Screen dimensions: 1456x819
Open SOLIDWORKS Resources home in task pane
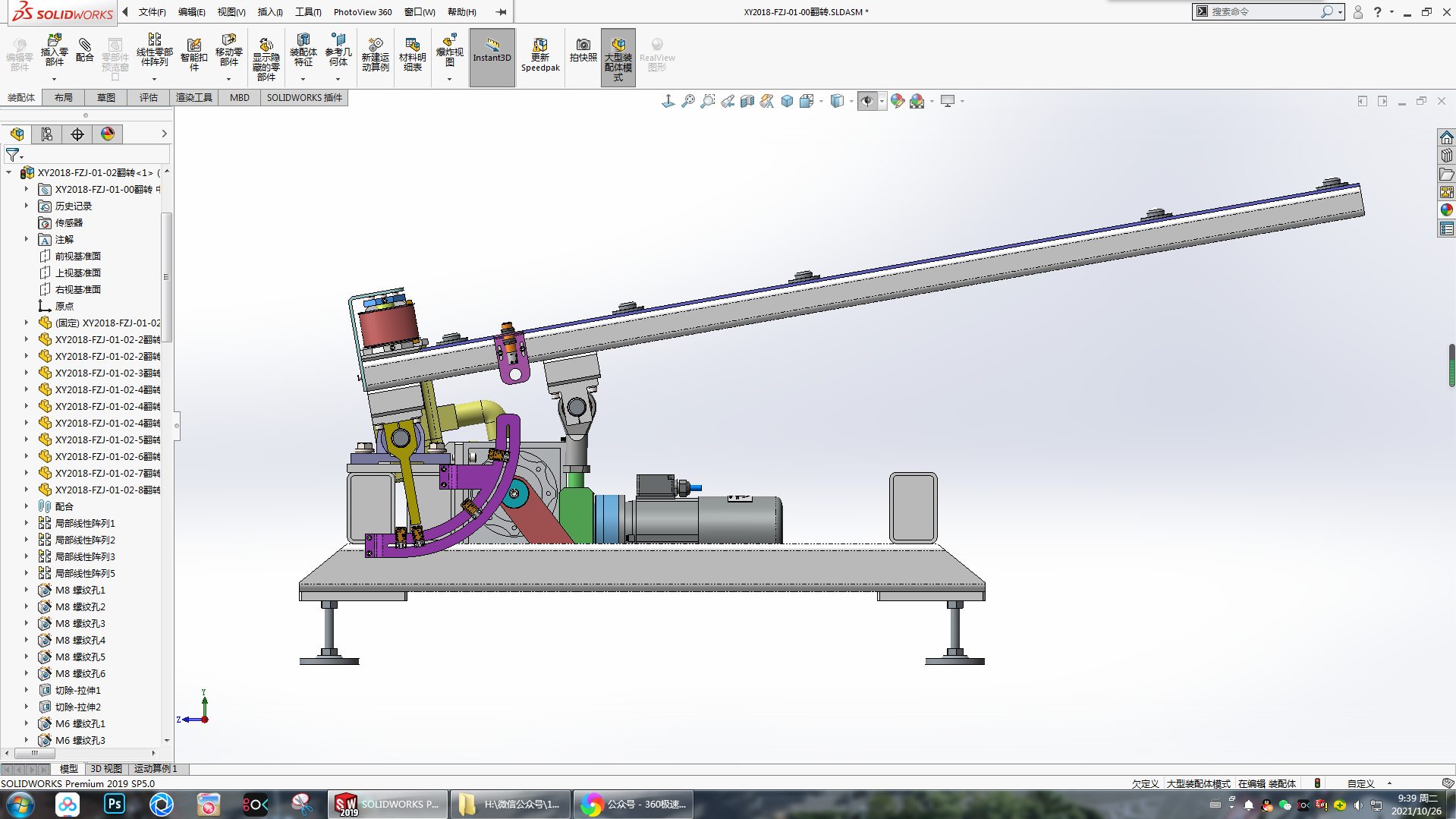click(1447, 137)
